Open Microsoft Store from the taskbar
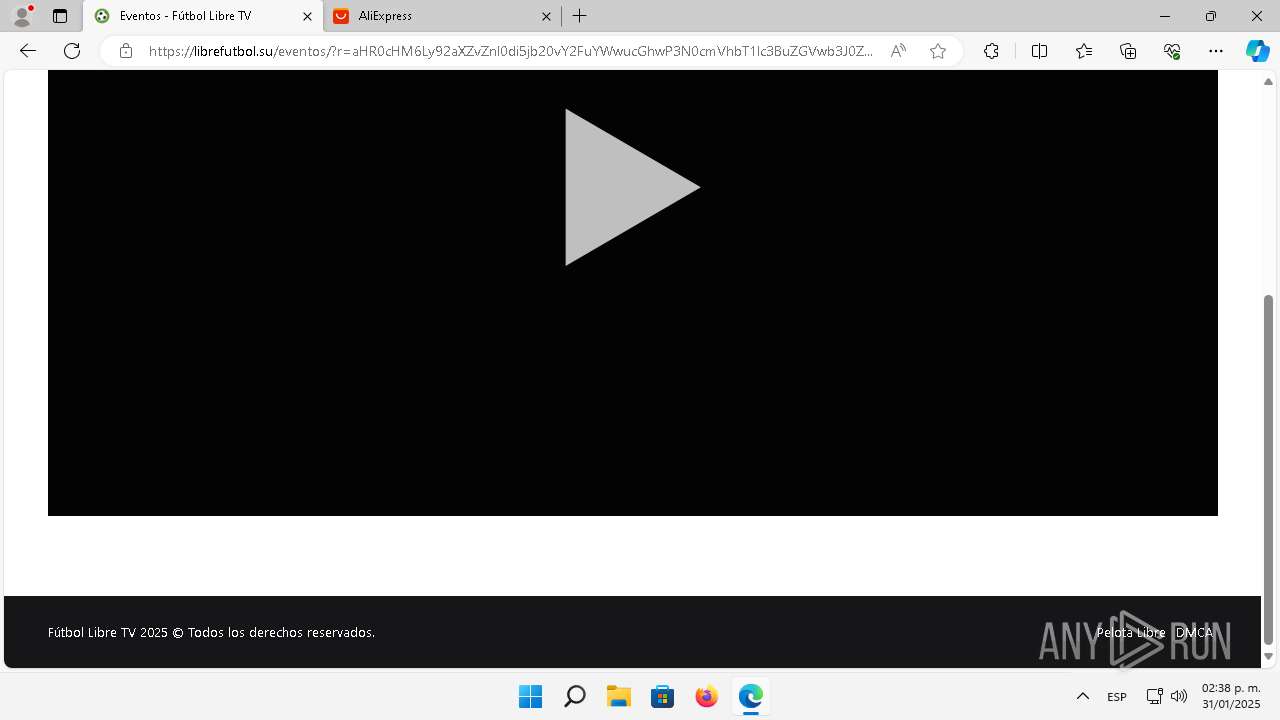The image size is (1280, 720). pos(662,696)
